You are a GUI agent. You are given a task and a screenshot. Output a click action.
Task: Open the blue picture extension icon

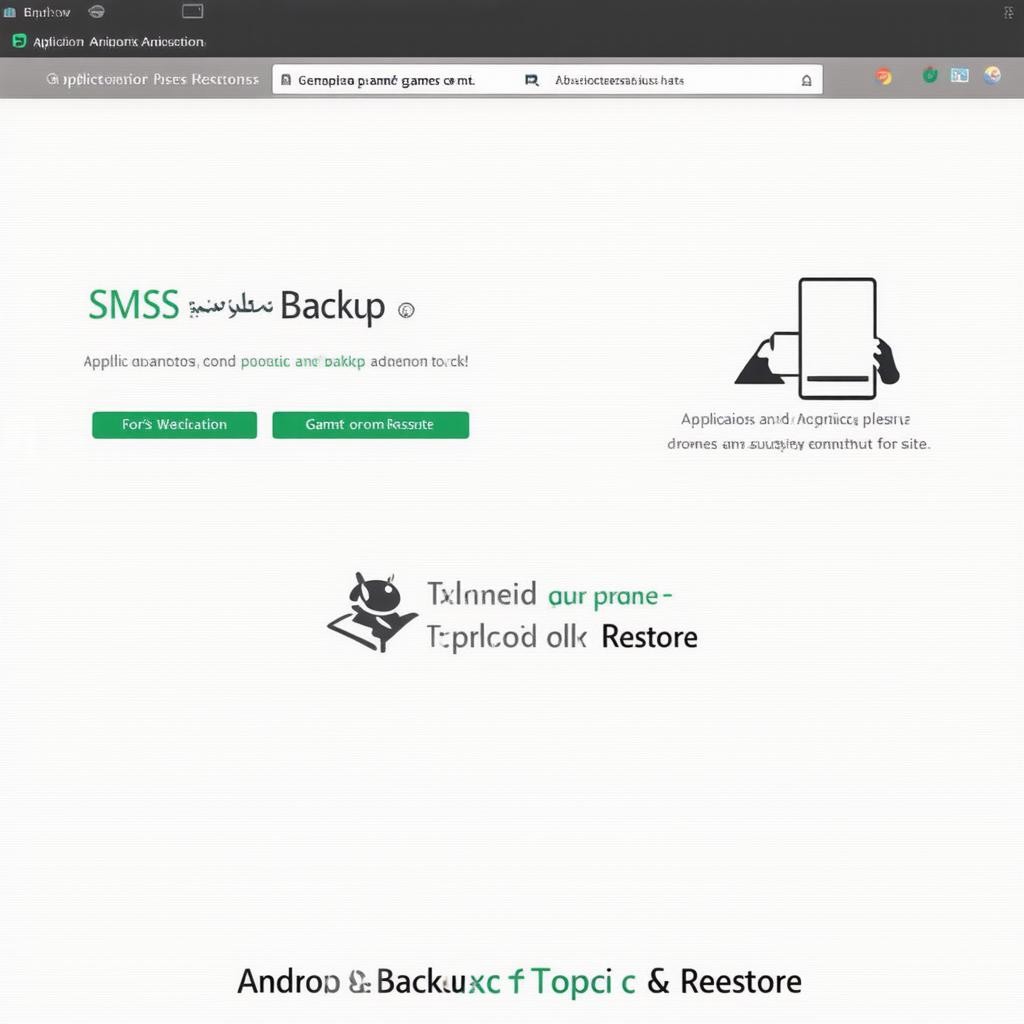(959, 75)
